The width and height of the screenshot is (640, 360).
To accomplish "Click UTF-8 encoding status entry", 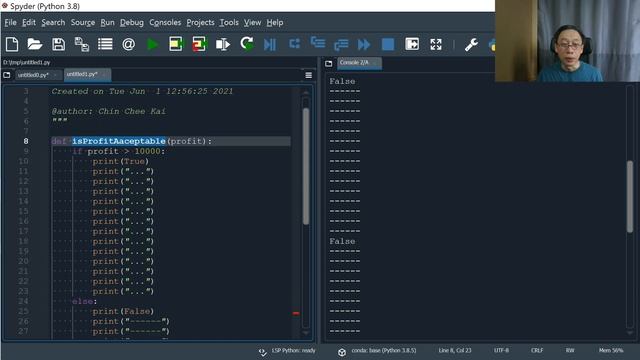I will click(501, 351).
